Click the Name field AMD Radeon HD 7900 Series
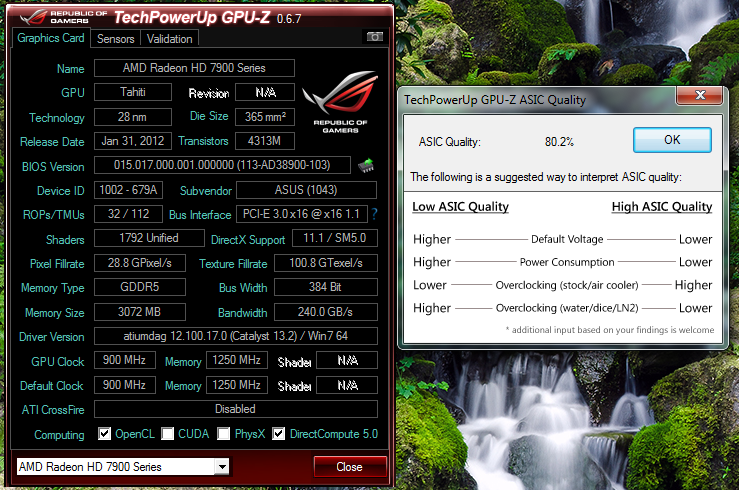This screenshot has width=739, height=490. 194,68
